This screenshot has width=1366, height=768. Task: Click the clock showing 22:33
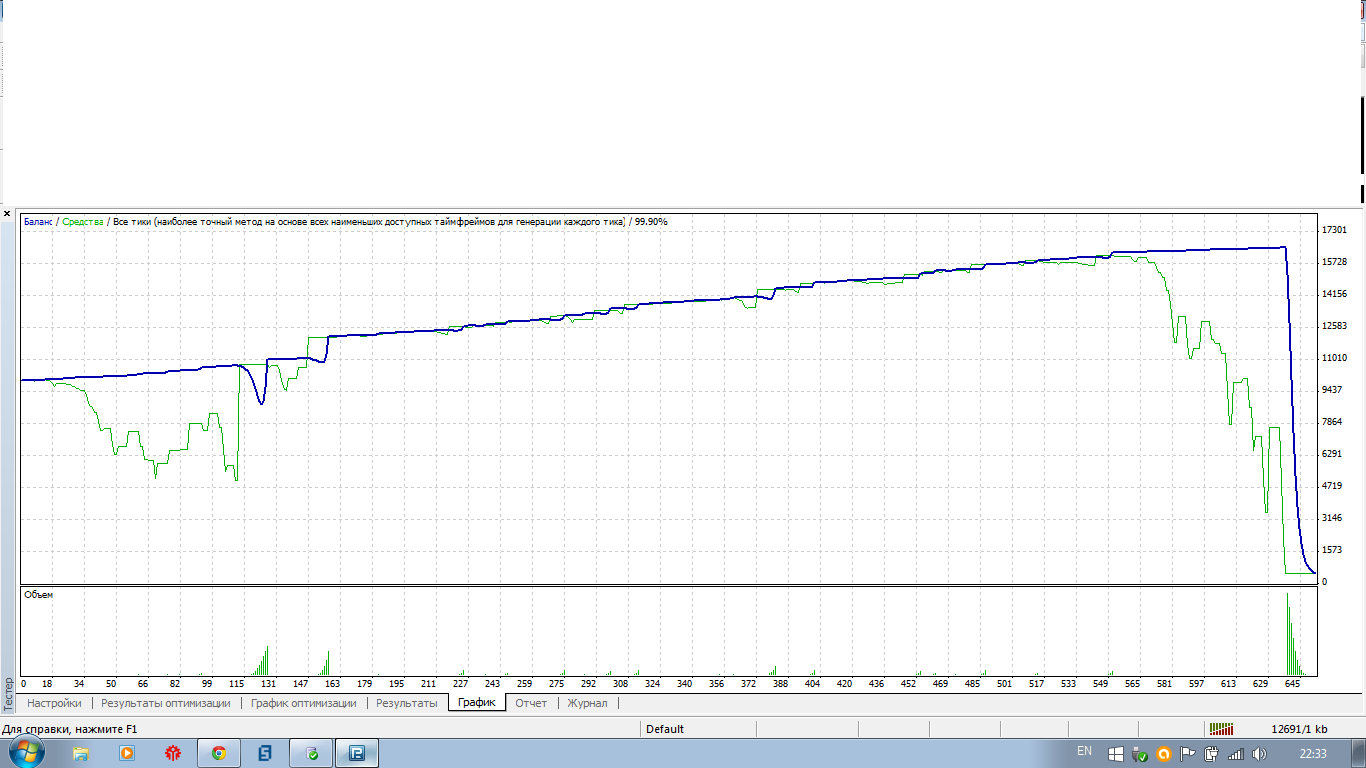click(x=1313, y=753)
